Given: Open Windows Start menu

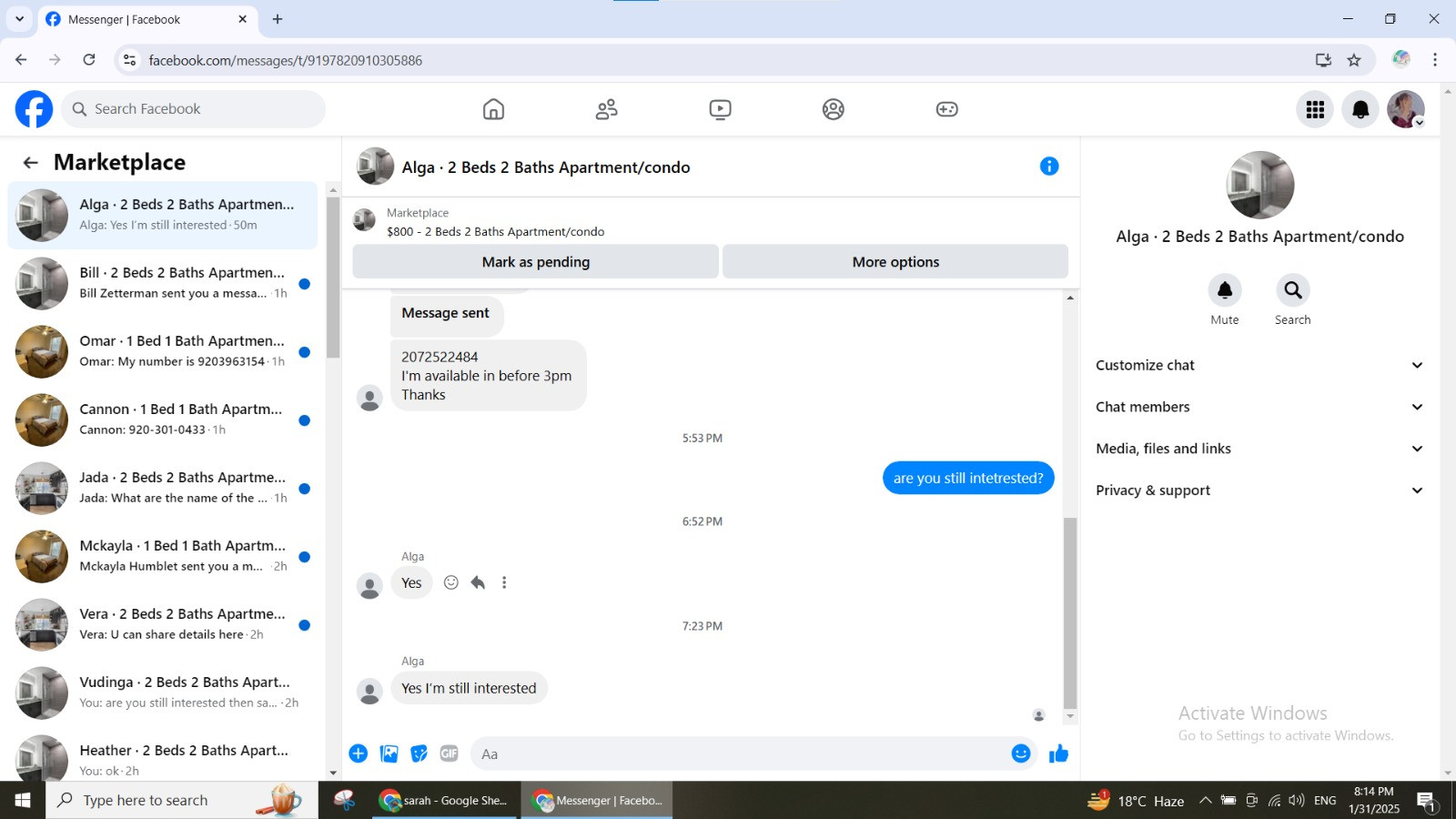Looking at the screenshot, I should 23,801.
